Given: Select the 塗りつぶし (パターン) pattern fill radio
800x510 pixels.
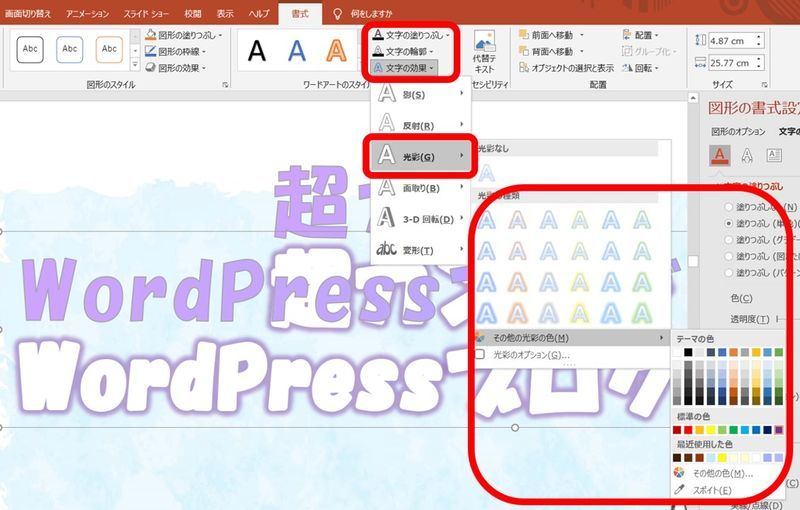Looking at the screenshot, I should pos(729,273).
